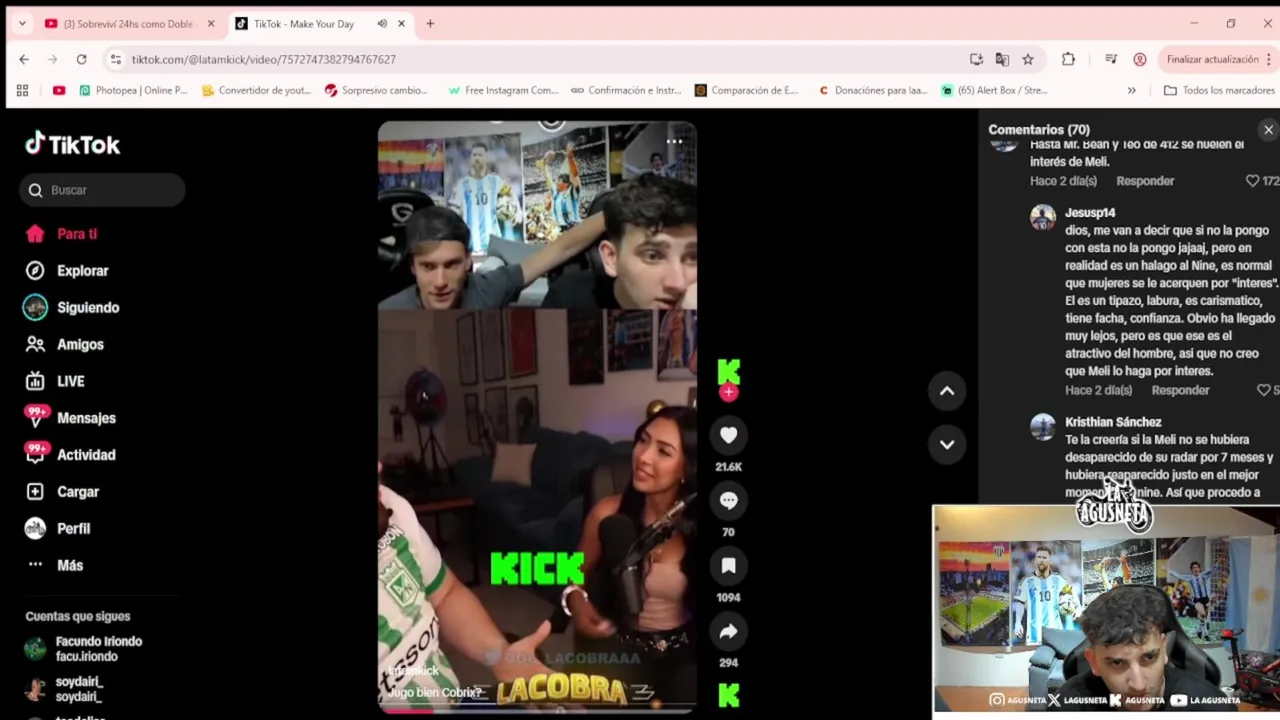Open the soydairi_ followed account
The width and height of the screenshot is (1280, 720).
click(65, 689)
